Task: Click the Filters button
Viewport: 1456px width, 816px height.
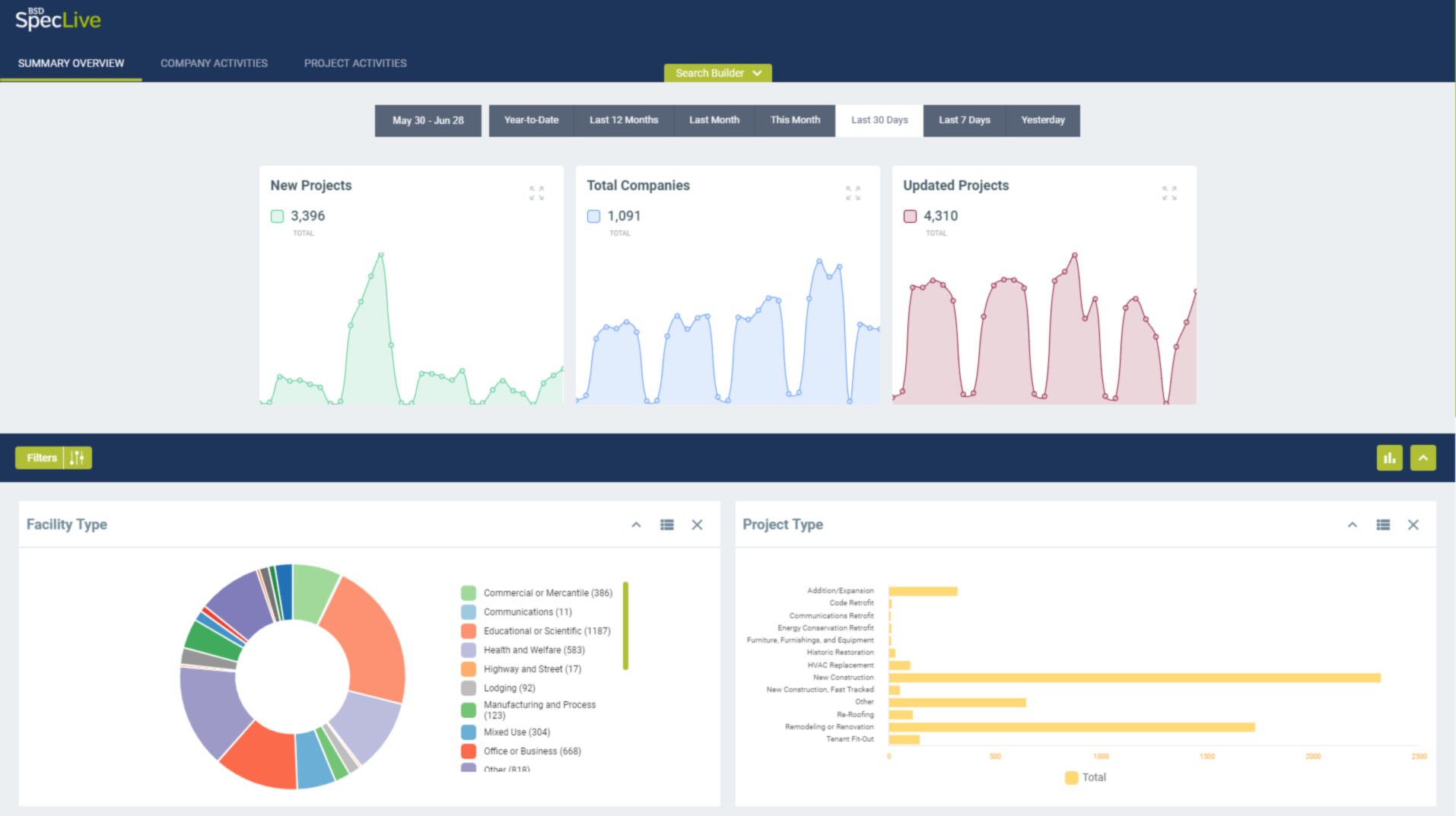Action: [41, 458]
